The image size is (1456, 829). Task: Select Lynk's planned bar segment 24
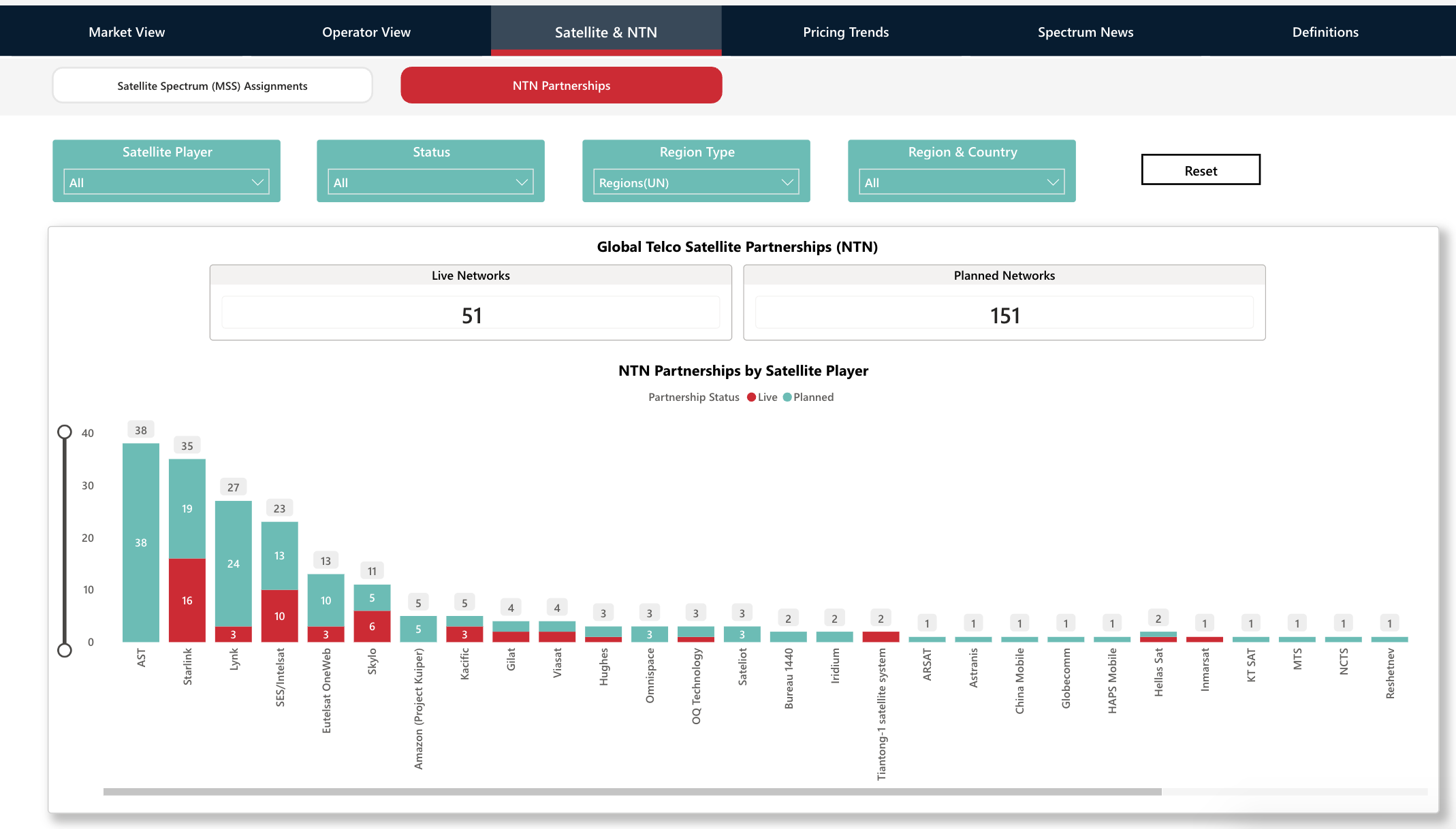tap(234, 564)
